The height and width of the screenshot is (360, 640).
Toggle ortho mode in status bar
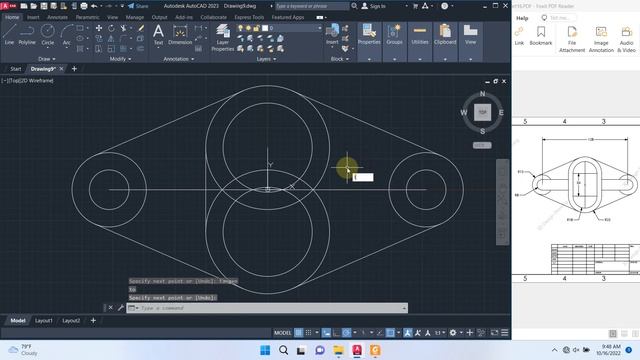coord(336,333)
